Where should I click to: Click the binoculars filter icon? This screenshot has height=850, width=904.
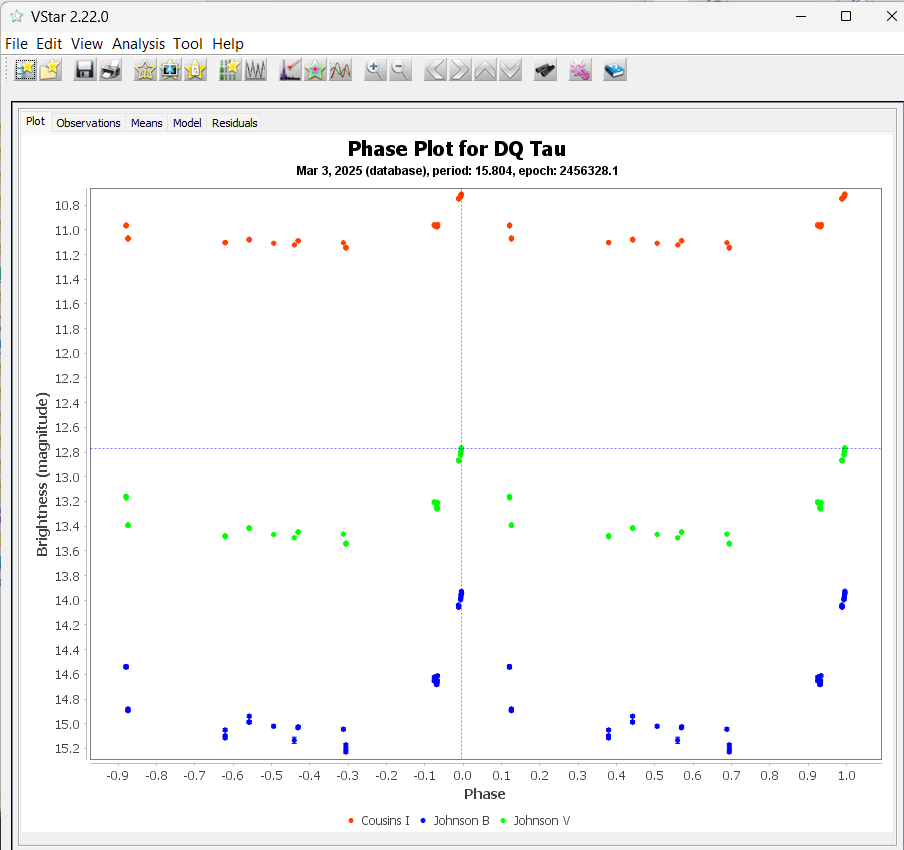(545, 70)
